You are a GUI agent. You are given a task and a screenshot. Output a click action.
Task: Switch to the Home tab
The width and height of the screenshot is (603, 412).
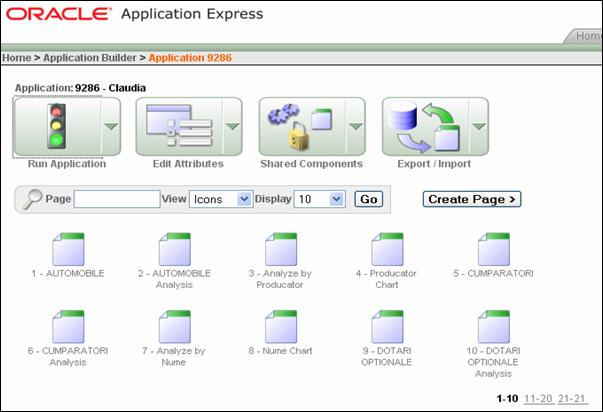point(587,36)
